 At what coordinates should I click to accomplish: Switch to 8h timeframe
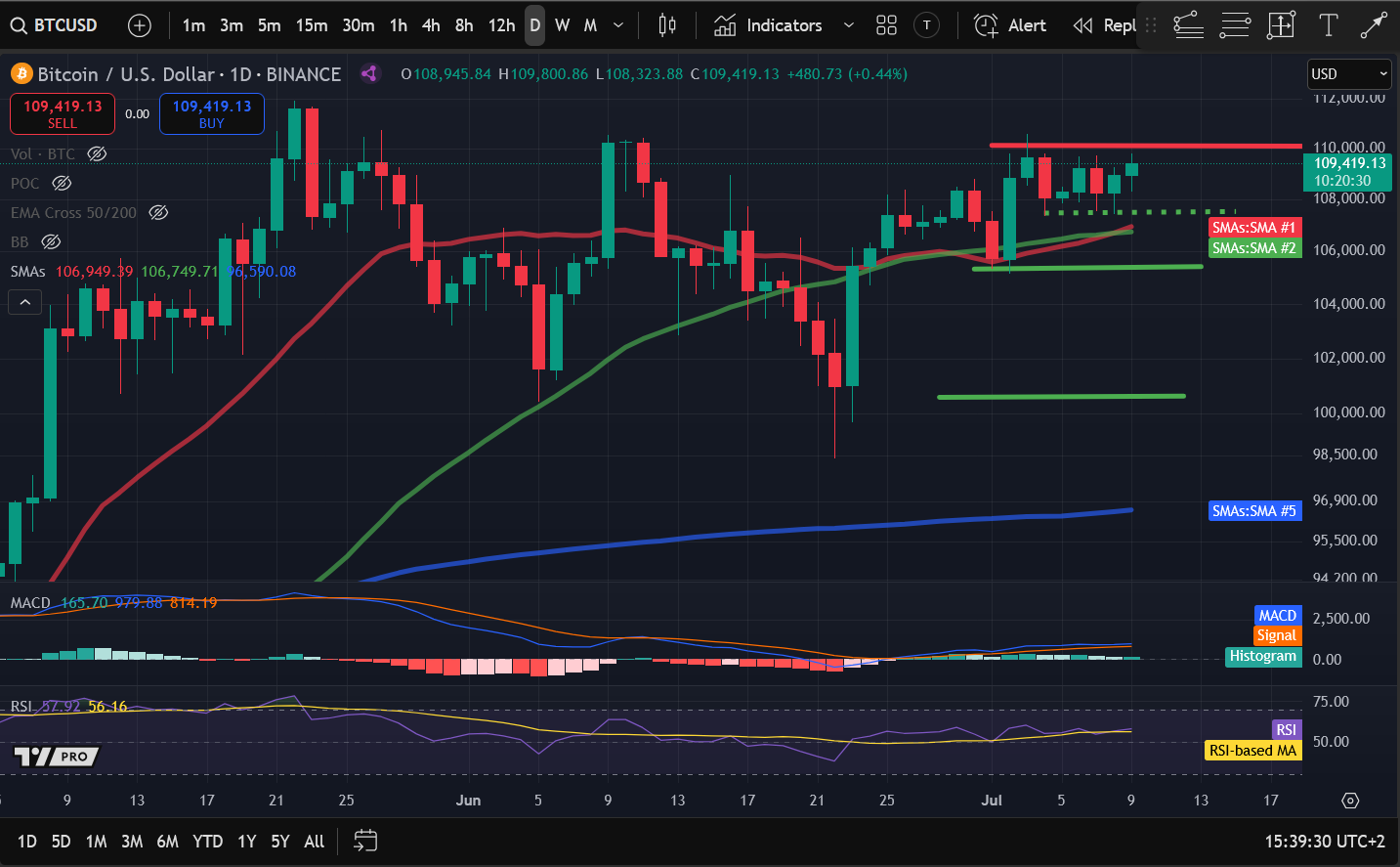464,25
